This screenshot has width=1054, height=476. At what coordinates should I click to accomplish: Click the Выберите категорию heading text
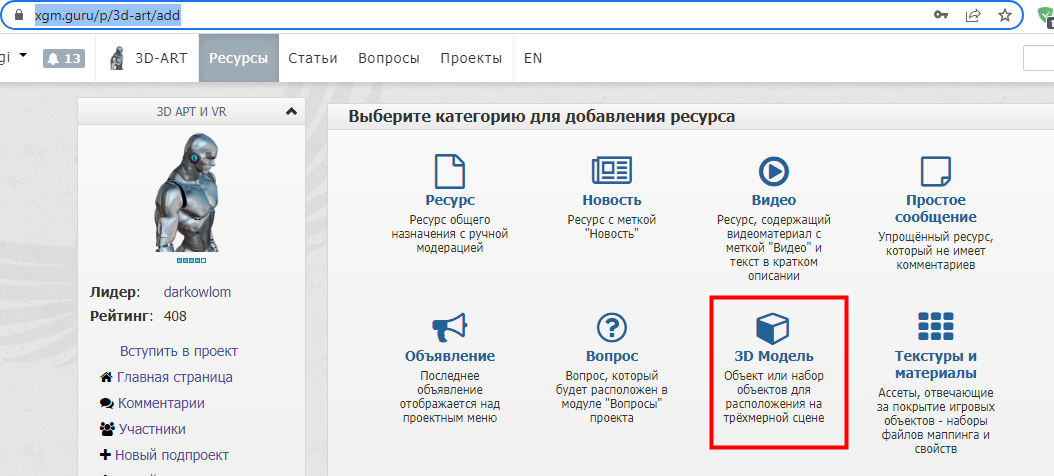click(541, 117)
